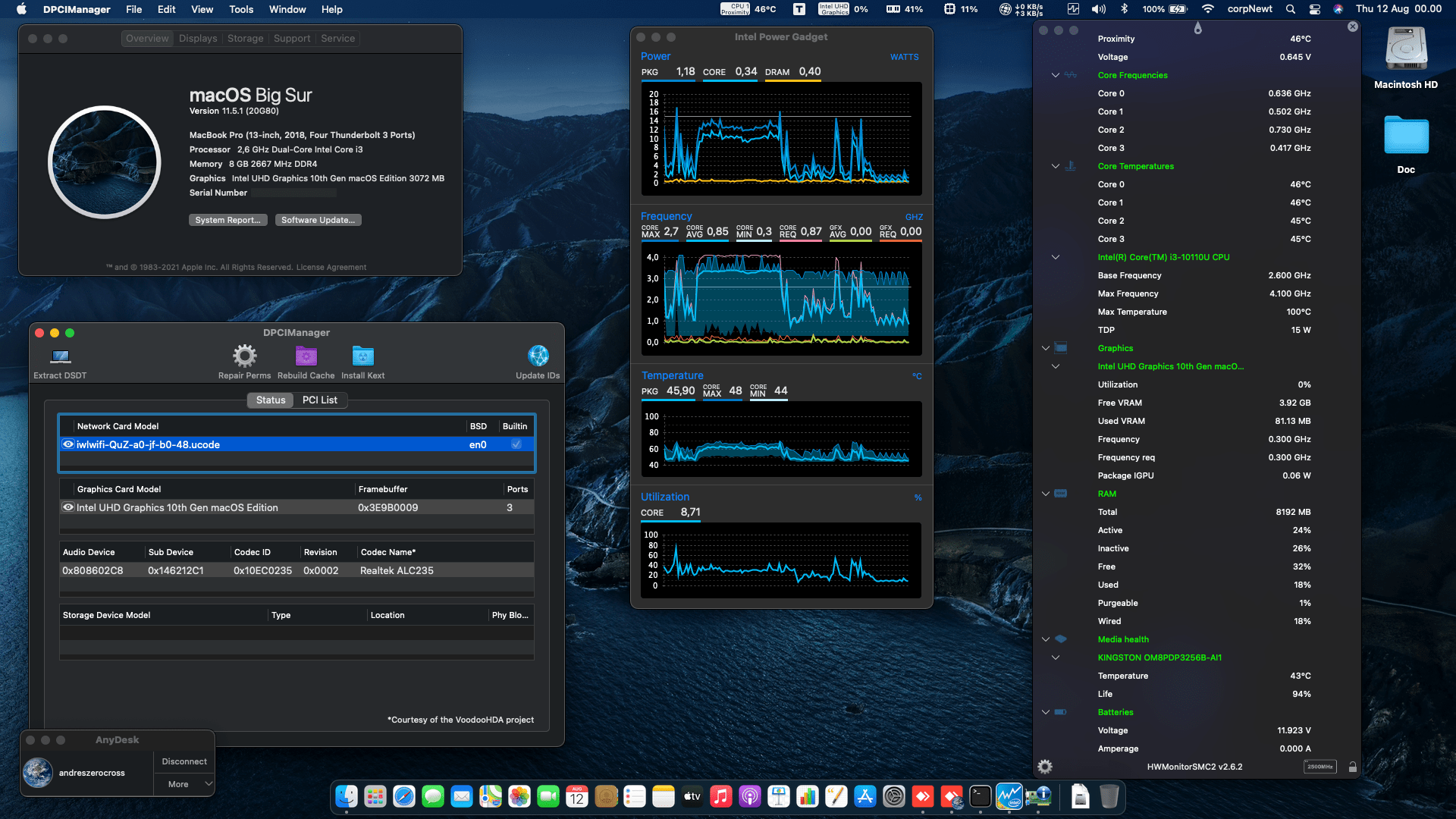
Task: Collapse the KINGSTON OM8PDP3256B drive subsection
Action: [x=1055, y=657]
